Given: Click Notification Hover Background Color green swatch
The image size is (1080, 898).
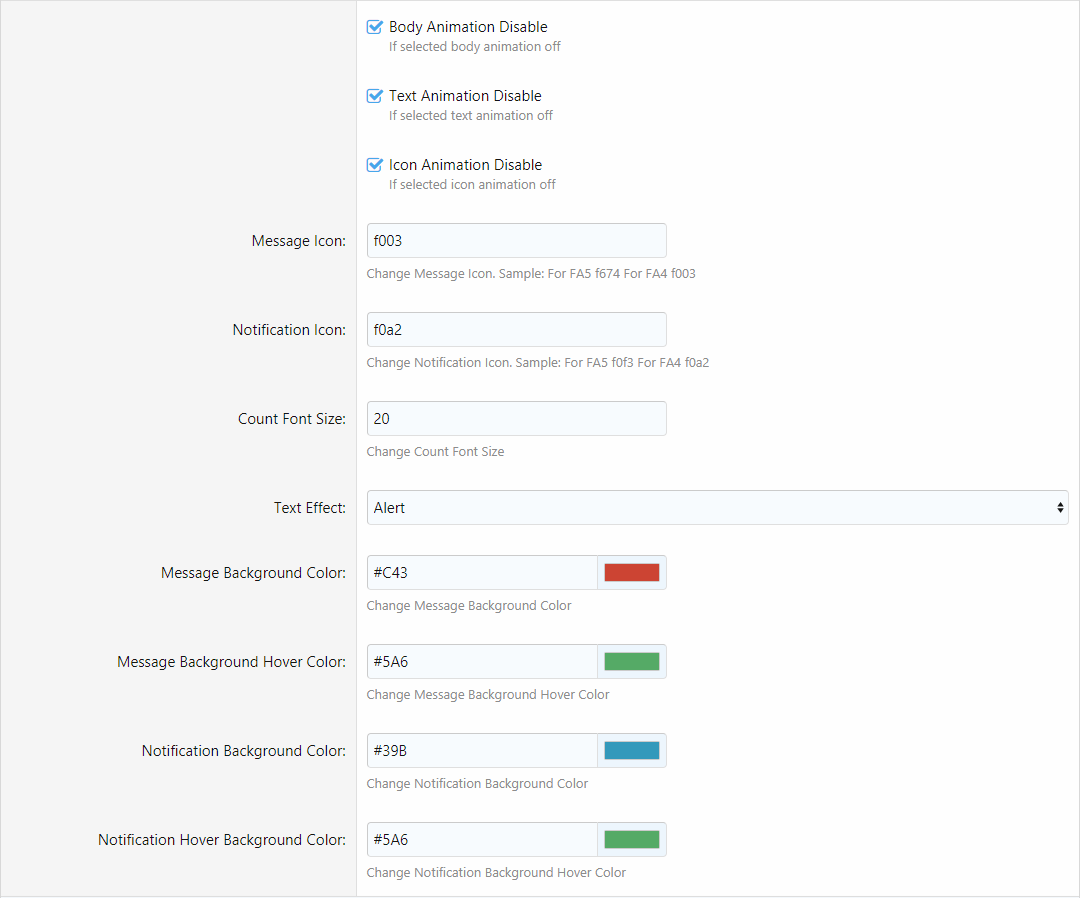Looking at the screenshot, I should 631,840.
